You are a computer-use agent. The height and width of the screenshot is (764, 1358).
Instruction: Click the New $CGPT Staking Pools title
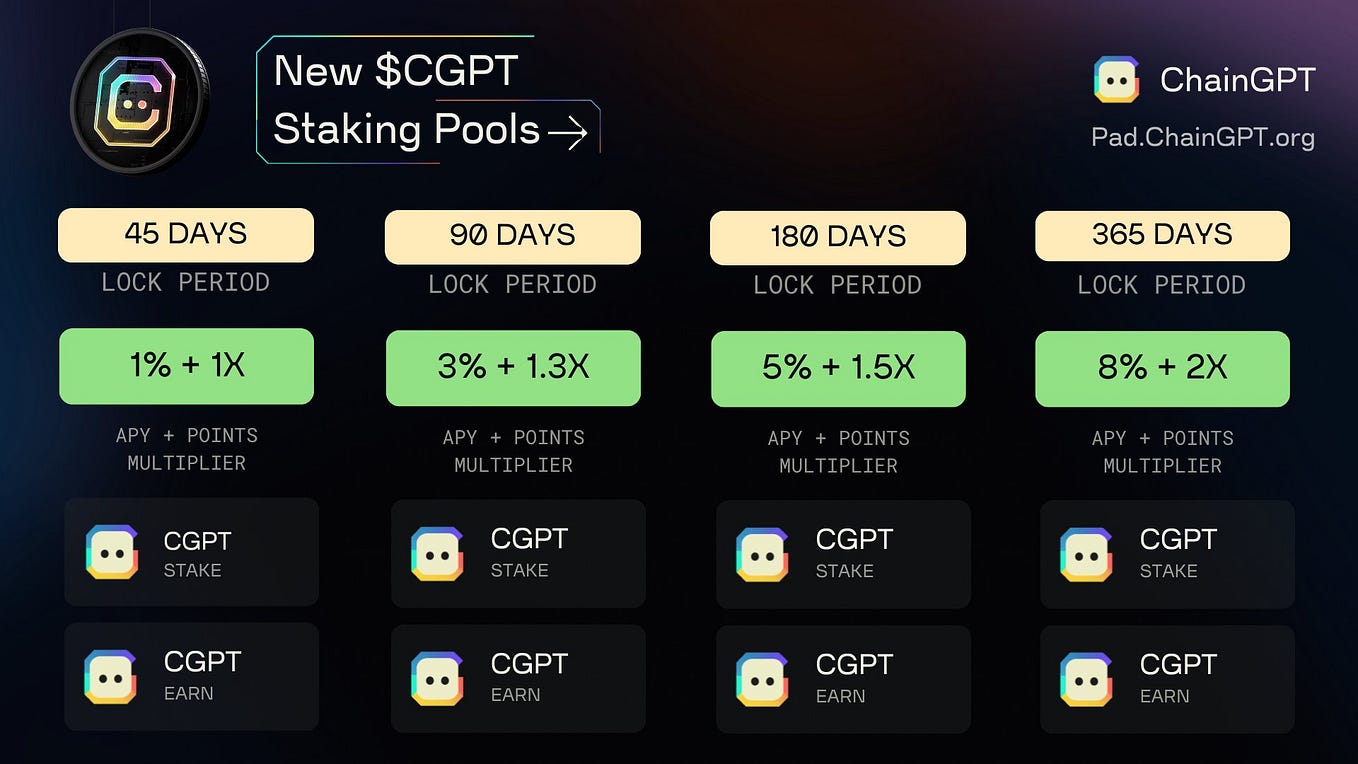408,100
